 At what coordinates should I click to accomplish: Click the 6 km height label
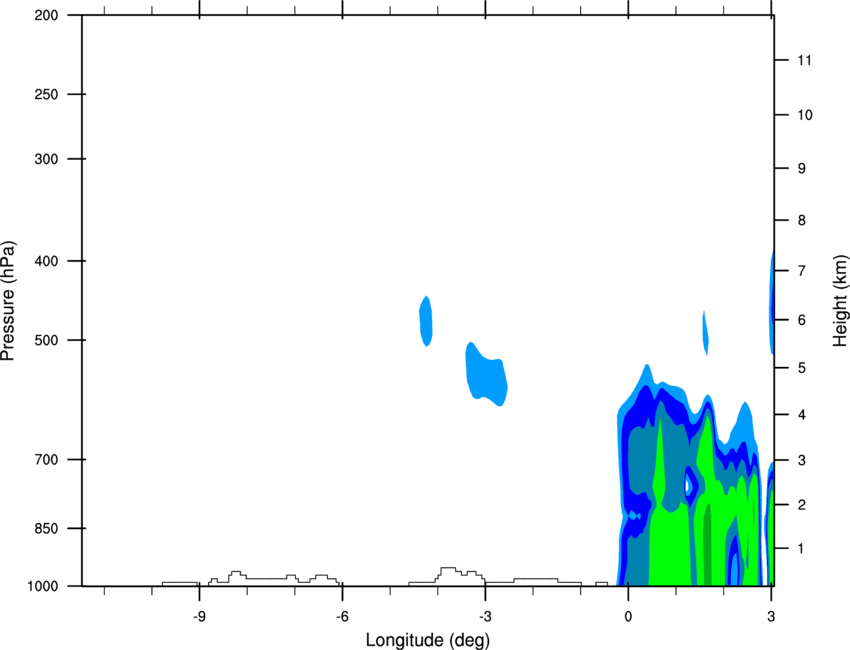click(x=801, y=320)
